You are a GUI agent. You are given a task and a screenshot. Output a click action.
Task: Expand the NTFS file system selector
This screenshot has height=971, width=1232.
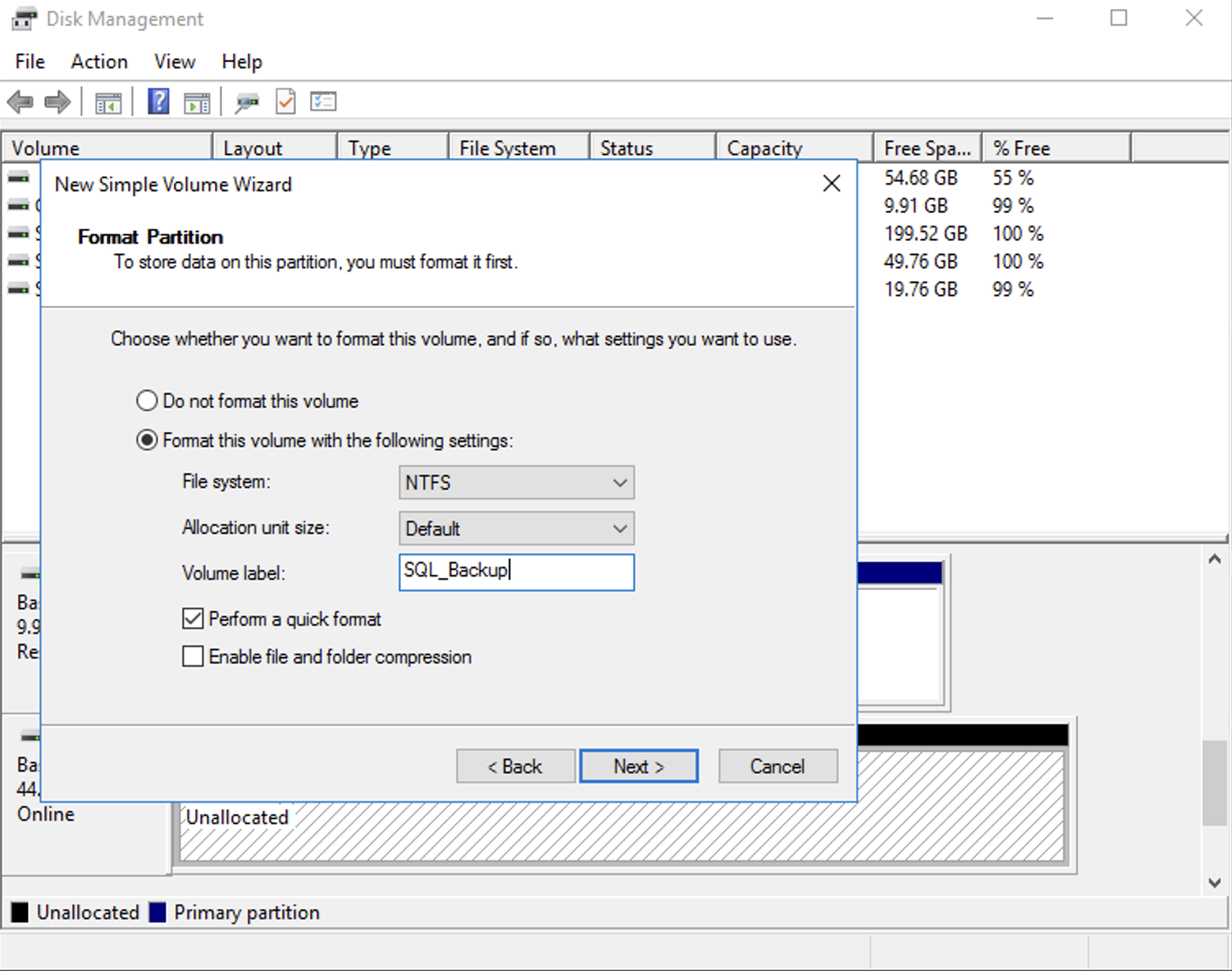coord(619,483)
